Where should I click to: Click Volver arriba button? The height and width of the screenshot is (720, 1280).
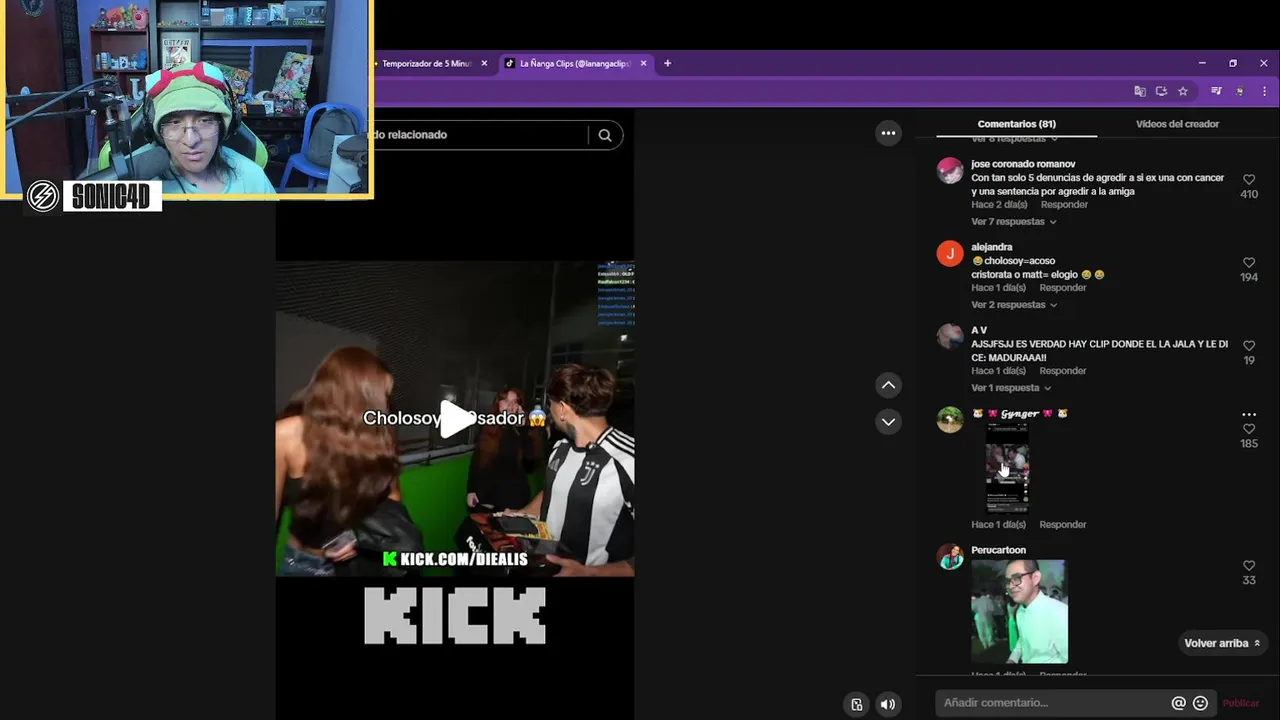(1222, 643)
